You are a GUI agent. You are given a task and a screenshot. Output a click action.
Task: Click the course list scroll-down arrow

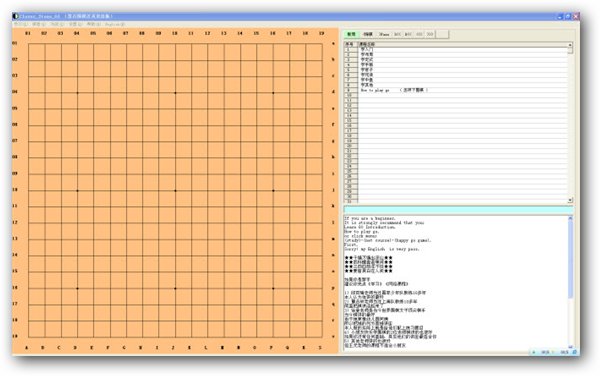coord(570,200)
